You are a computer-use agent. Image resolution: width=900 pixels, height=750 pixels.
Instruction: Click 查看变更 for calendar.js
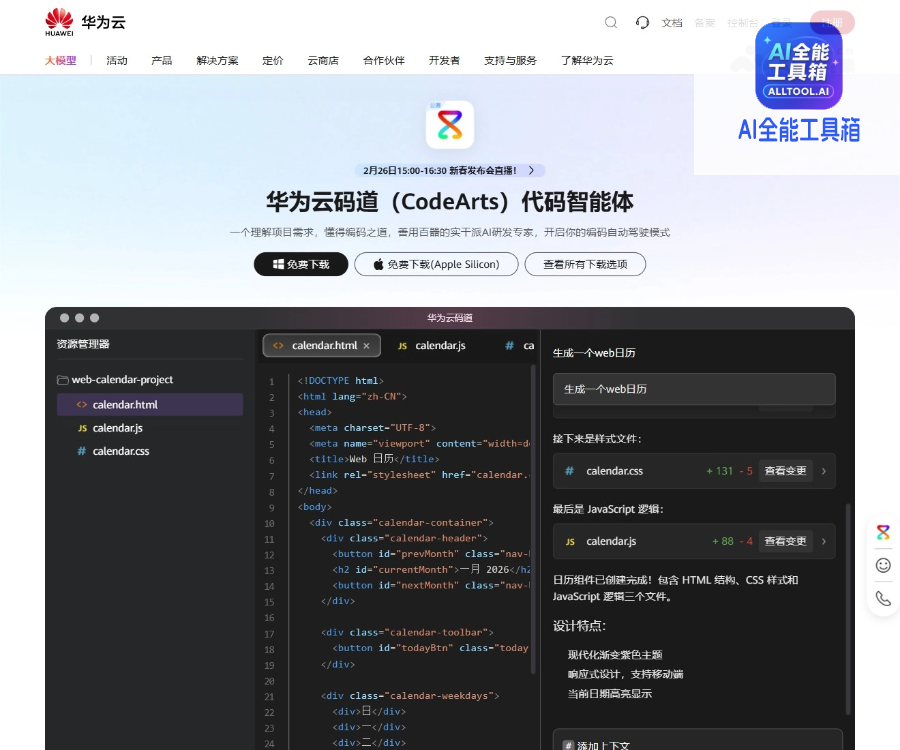coord(785,541)
